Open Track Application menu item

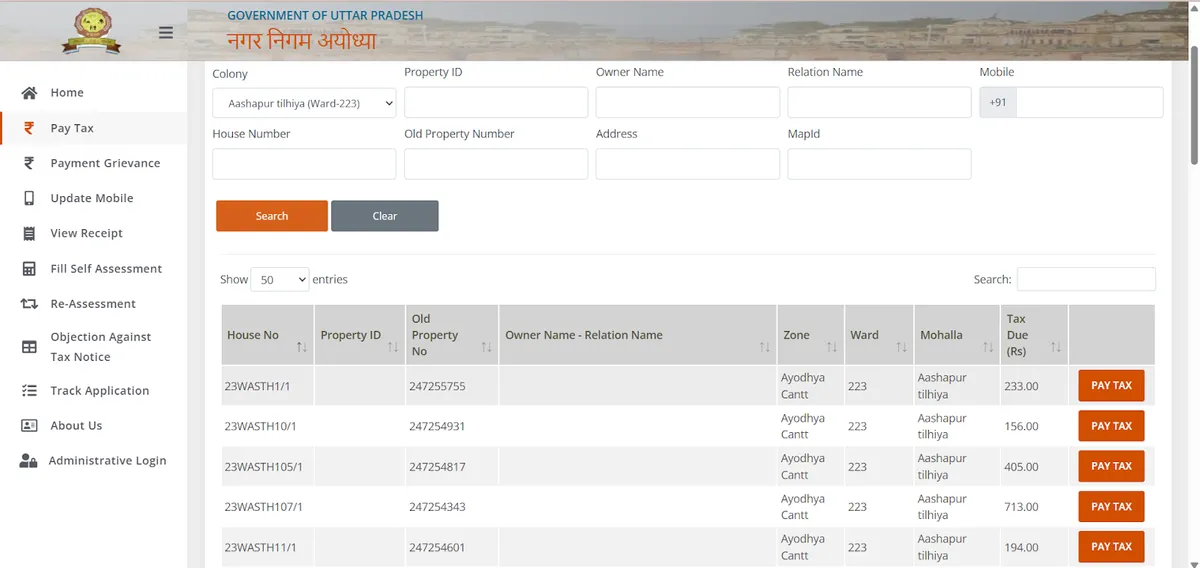[x=99, y=391]
